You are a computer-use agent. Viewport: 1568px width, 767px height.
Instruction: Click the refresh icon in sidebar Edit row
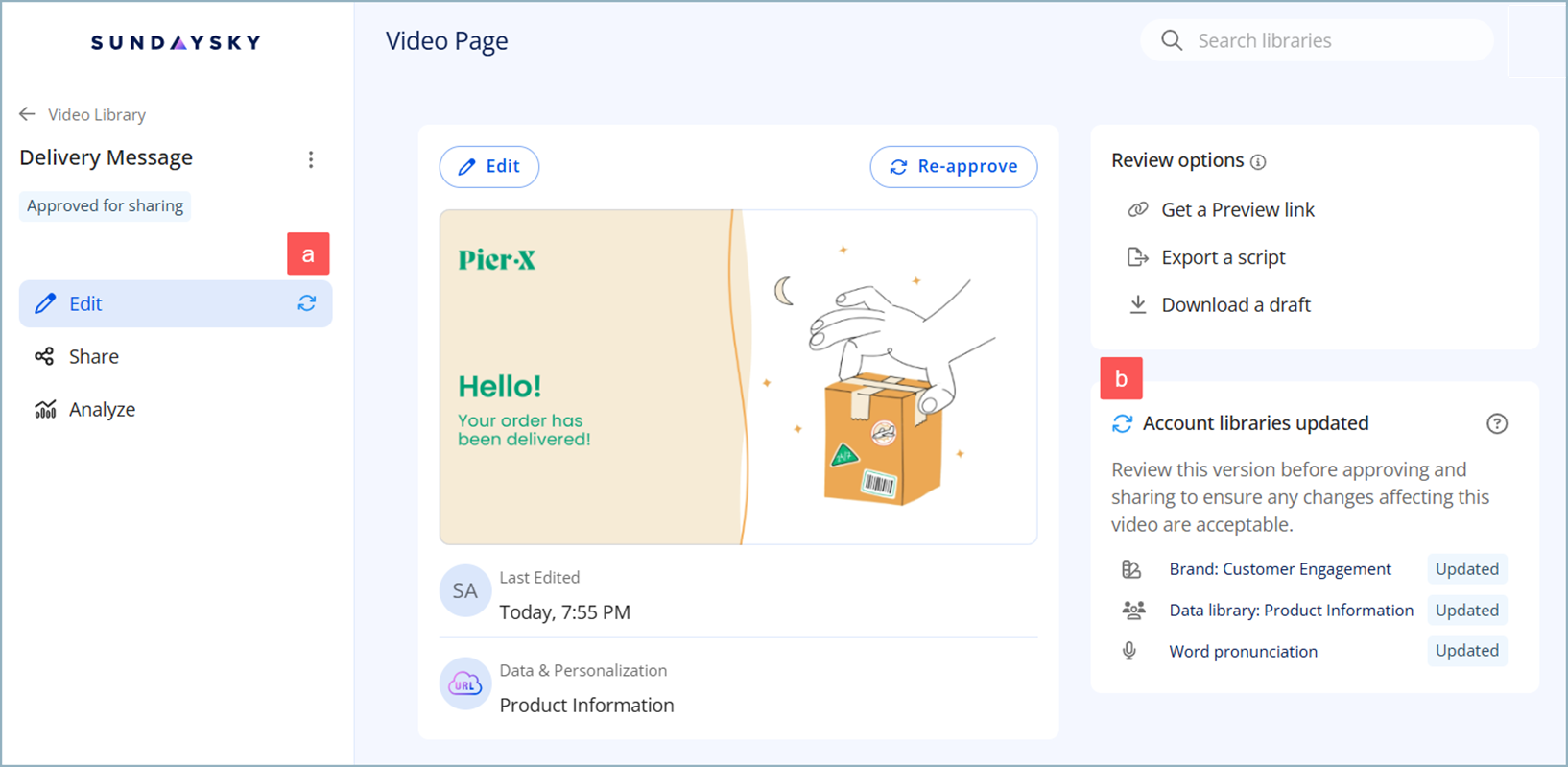(x=307, y=303)
